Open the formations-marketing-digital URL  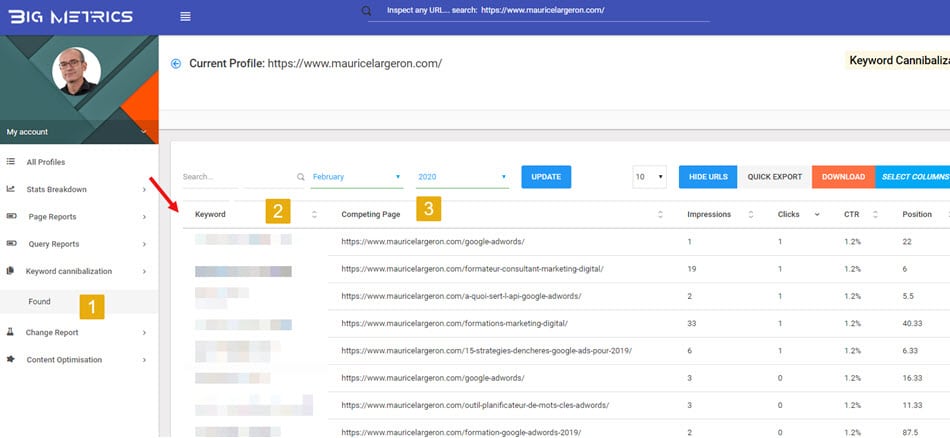click(x=454, y=324)
